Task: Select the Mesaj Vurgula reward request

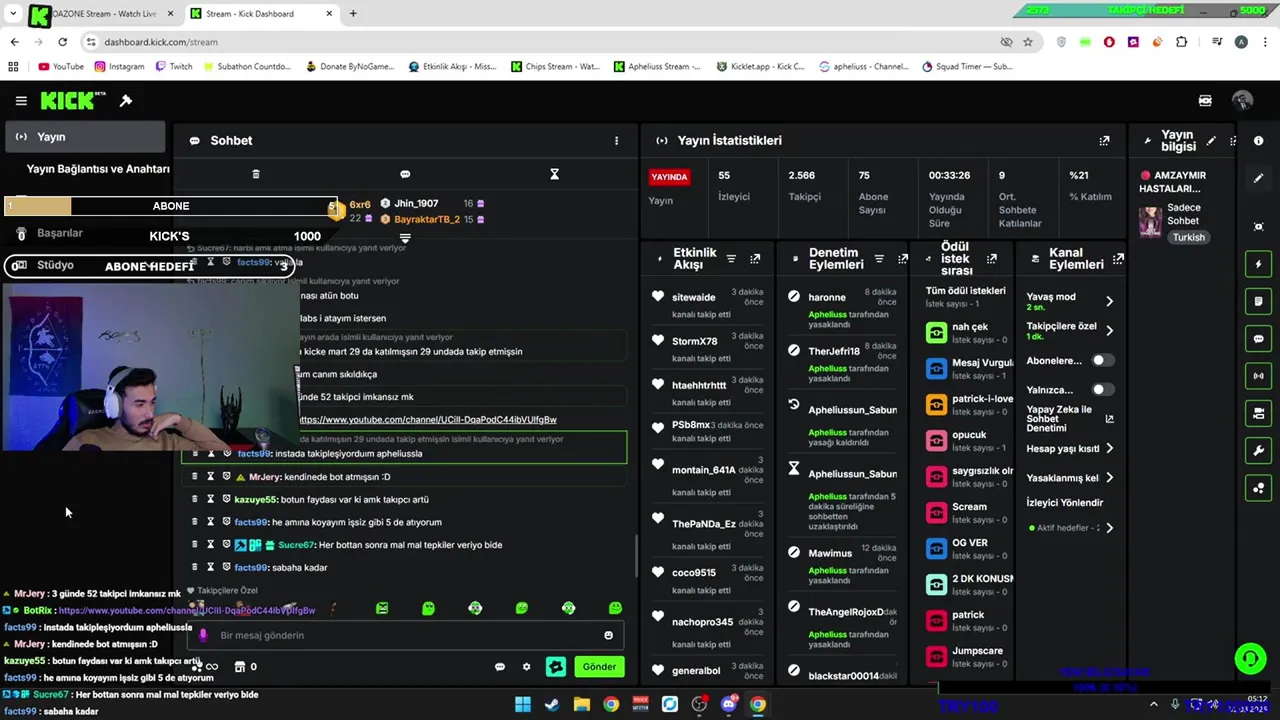Action: tap(969, 368)
